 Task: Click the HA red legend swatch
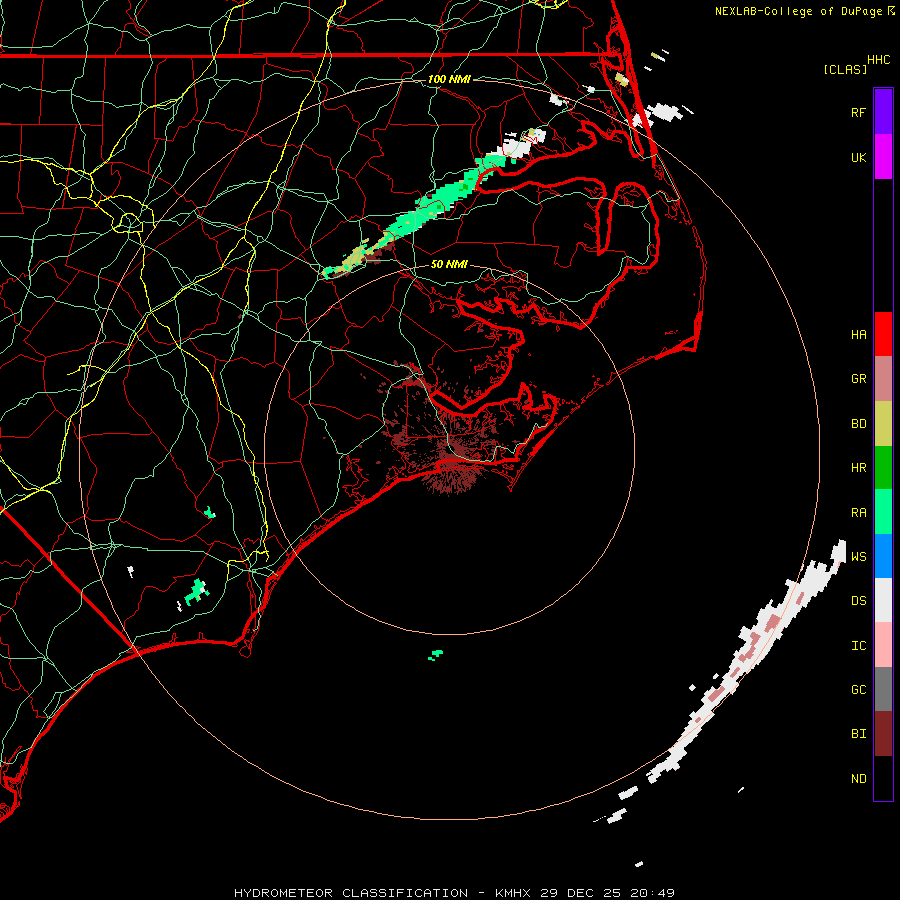pyautogui.click(x=883, y=334)
